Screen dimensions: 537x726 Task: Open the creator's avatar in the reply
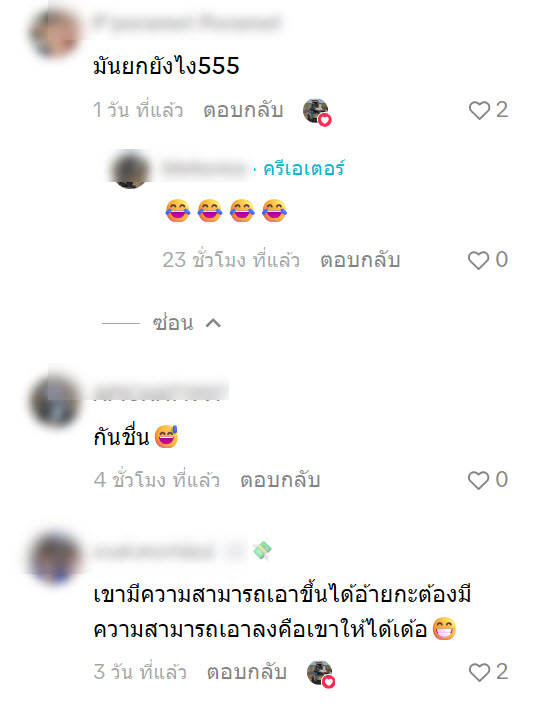tap(131, 169)
